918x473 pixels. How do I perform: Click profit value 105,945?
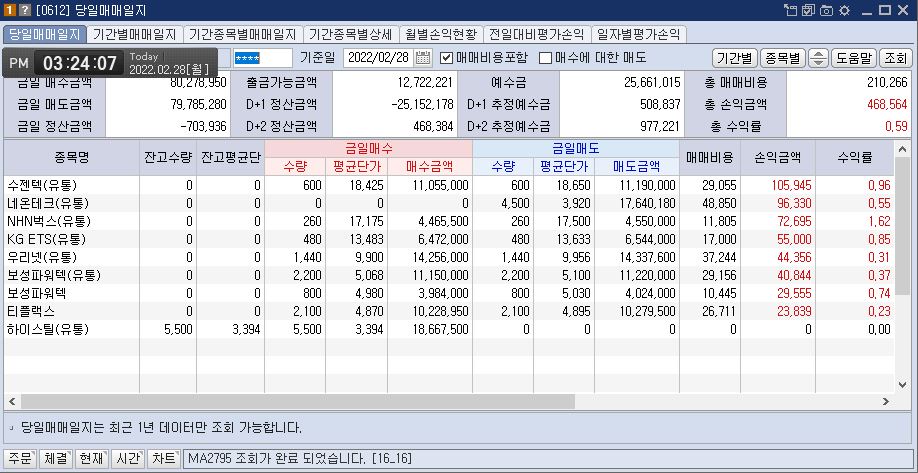pos(792,186)
